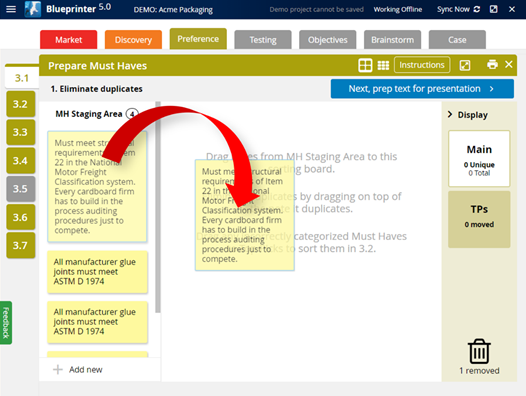Print the Must Haves board

tap(492, 64)
